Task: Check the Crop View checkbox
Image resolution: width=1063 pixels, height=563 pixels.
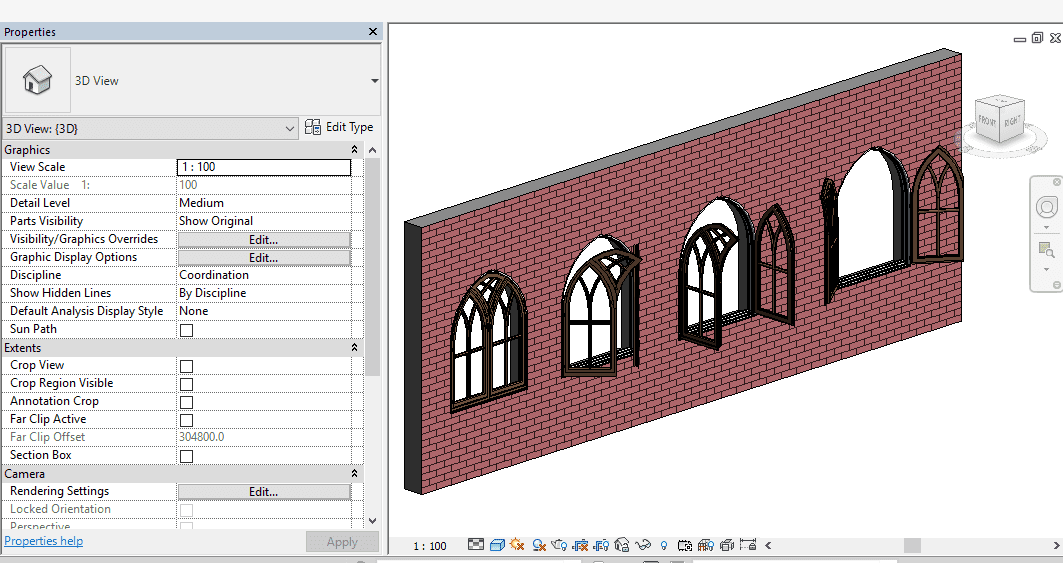Action: pos(186,366)
